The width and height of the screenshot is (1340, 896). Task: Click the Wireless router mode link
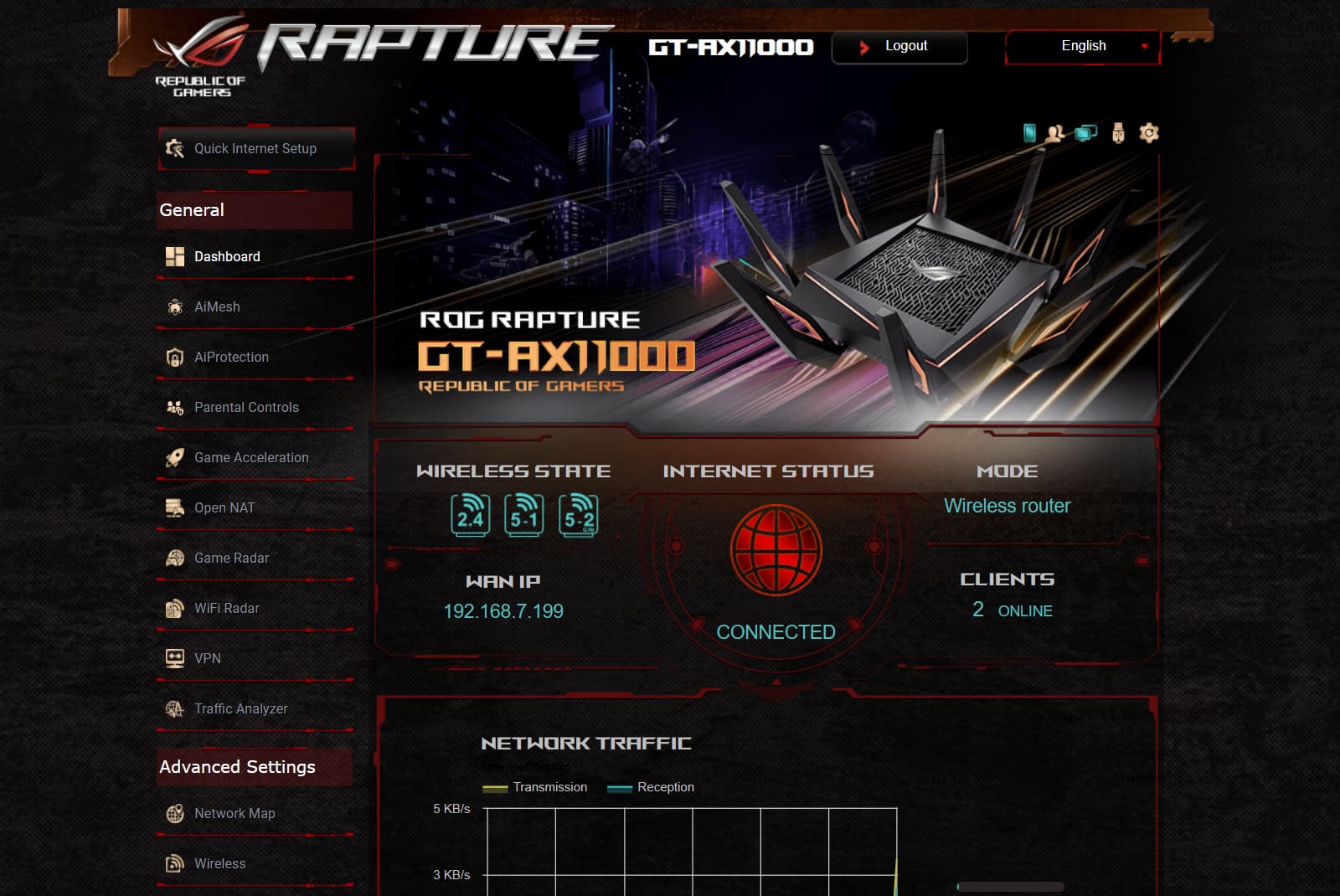(x=1008, y=506)
